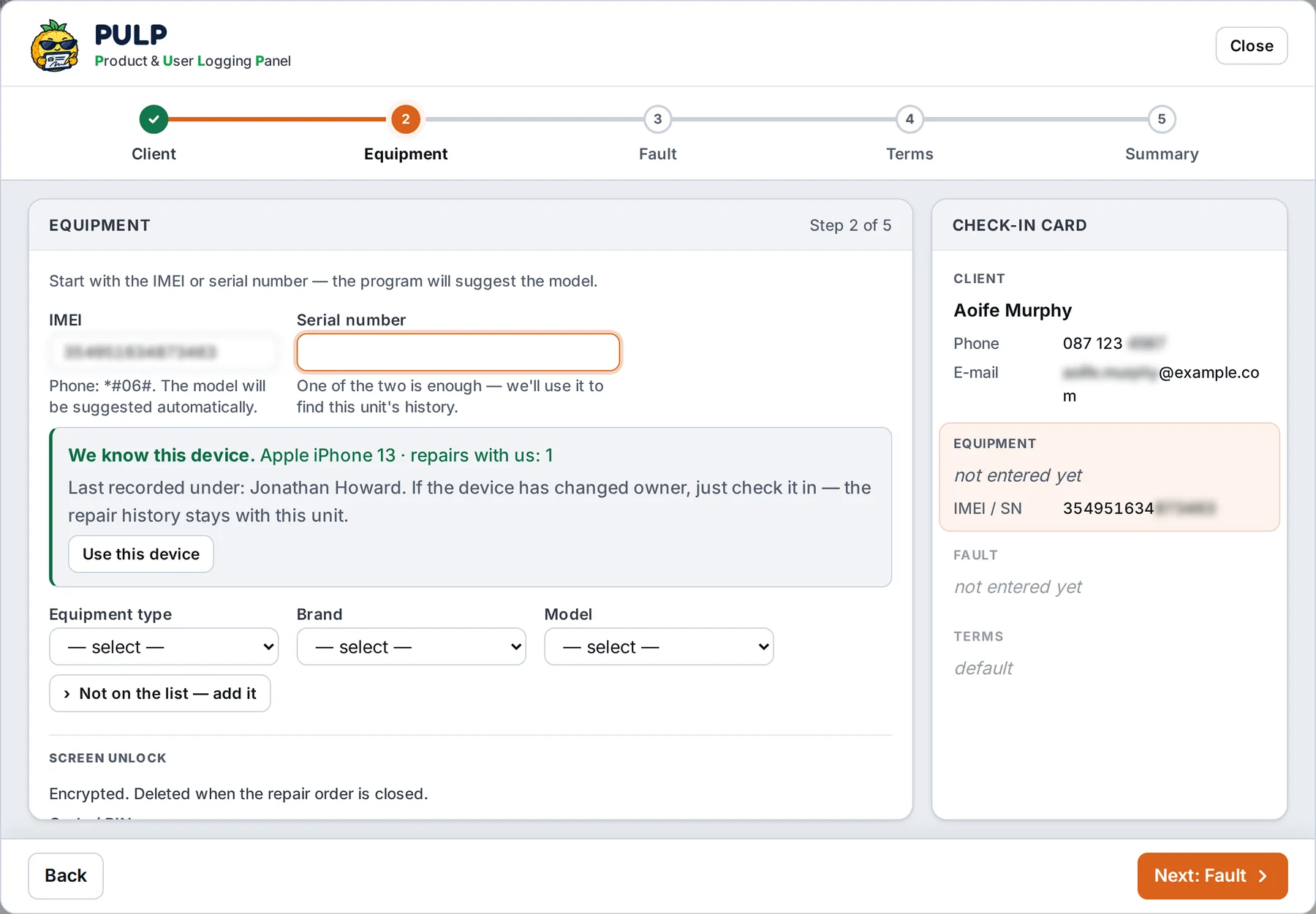Select the Step 2 of 5 label
Image resolution: width=1316 pixels, height=914 pixels.
850,225
